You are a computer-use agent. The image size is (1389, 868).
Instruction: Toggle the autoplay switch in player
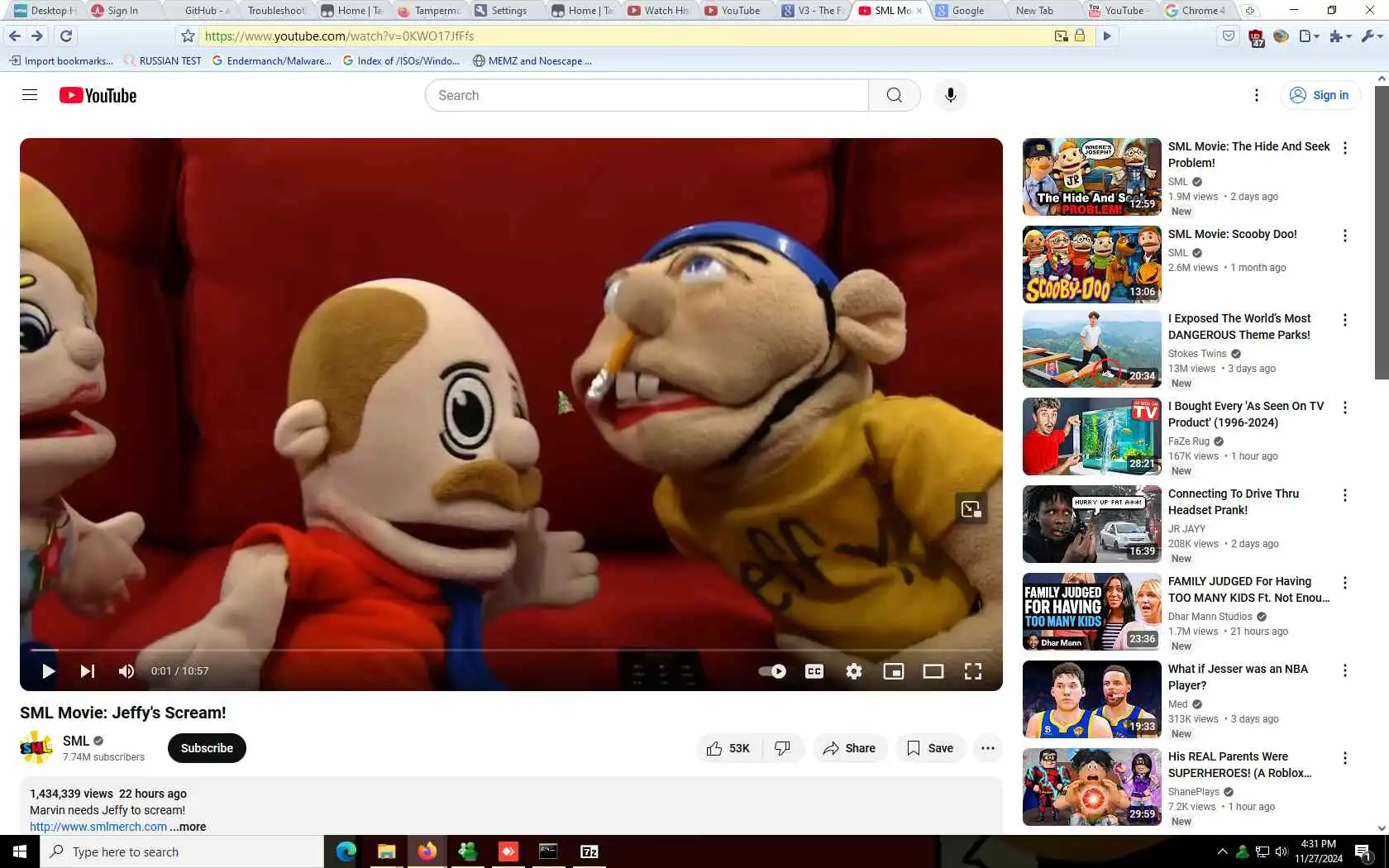(772, 671)
